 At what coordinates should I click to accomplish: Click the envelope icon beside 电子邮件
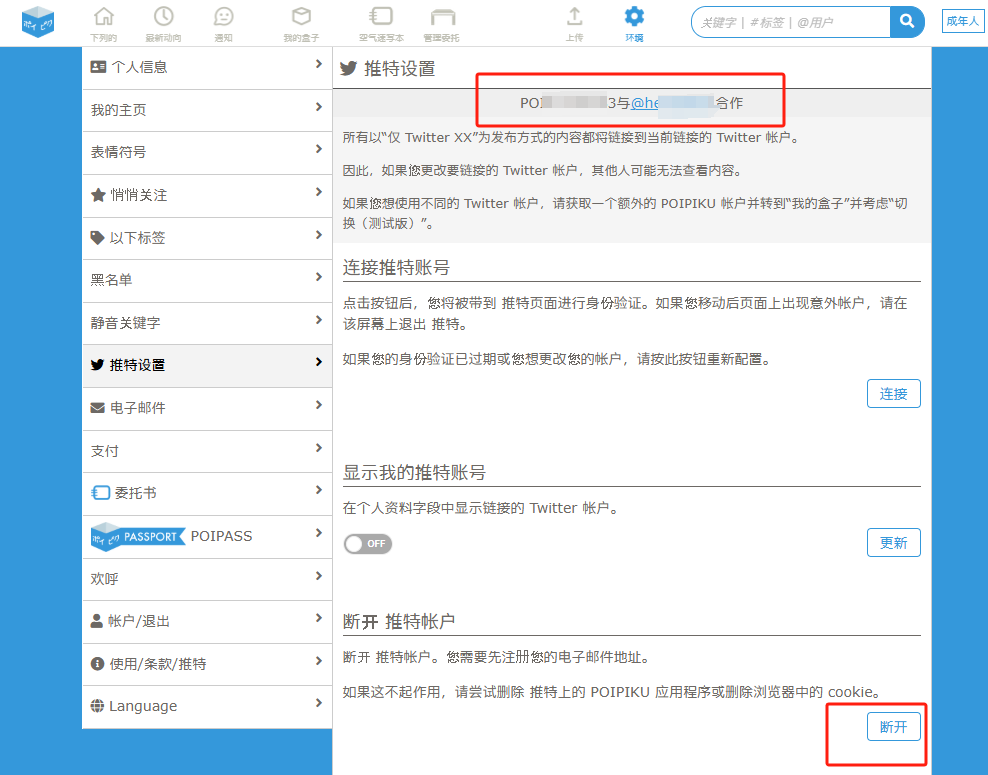[x=98, y=408]
